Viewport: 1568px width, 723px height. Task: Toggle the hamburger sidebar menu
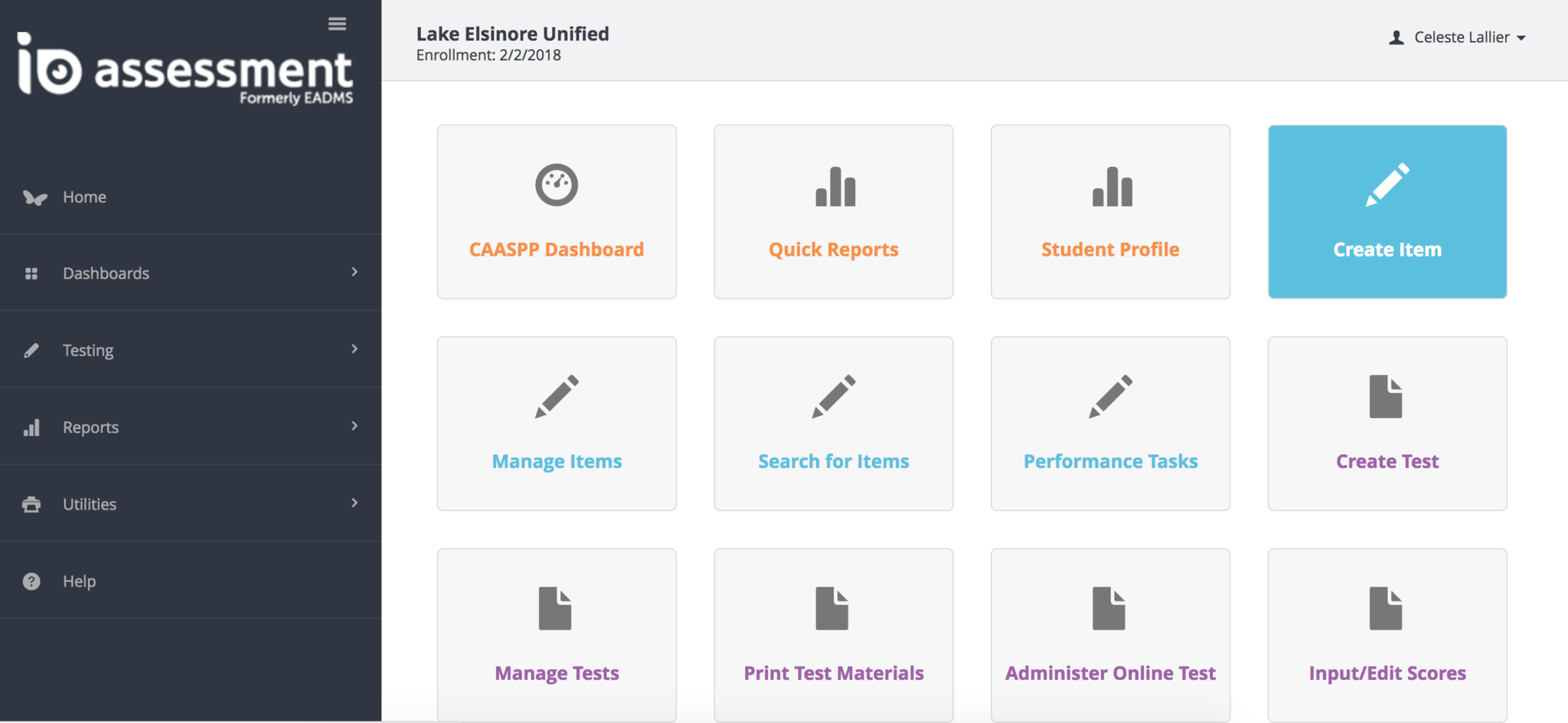click(x=337, y=25)
